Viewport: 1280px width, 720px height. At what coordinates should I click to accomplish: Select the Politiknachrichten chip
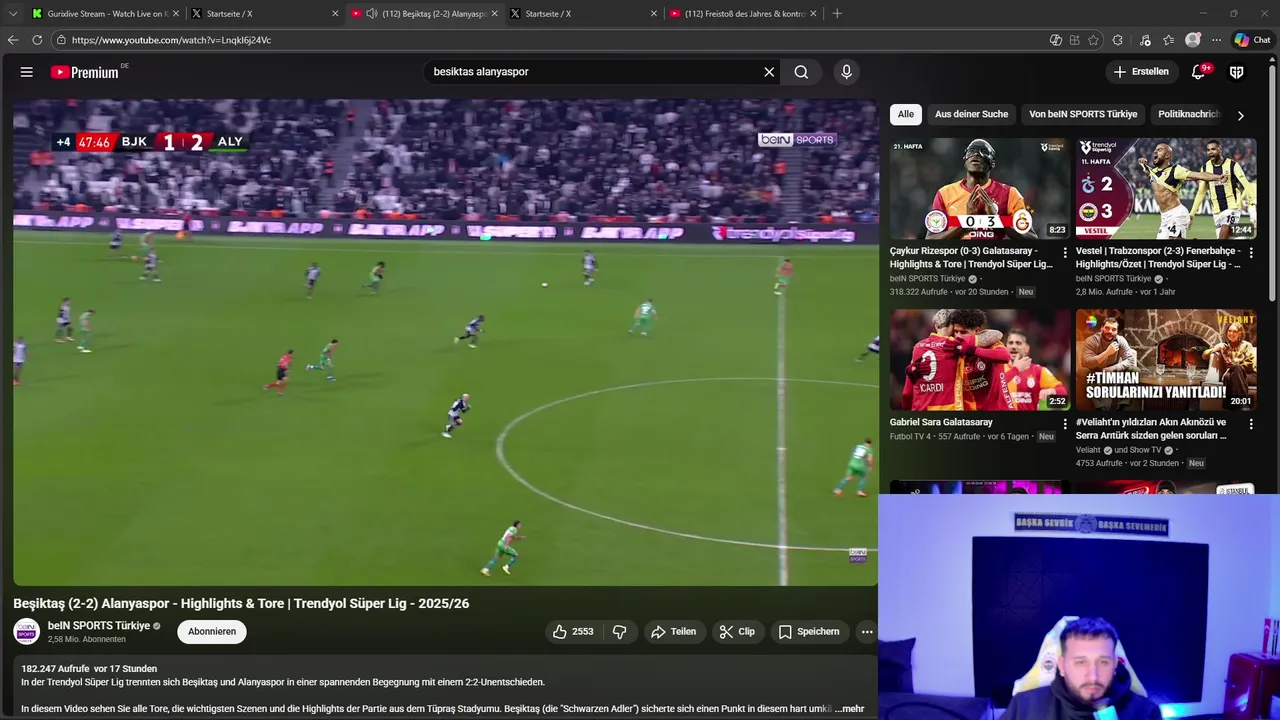(1189, 115)
